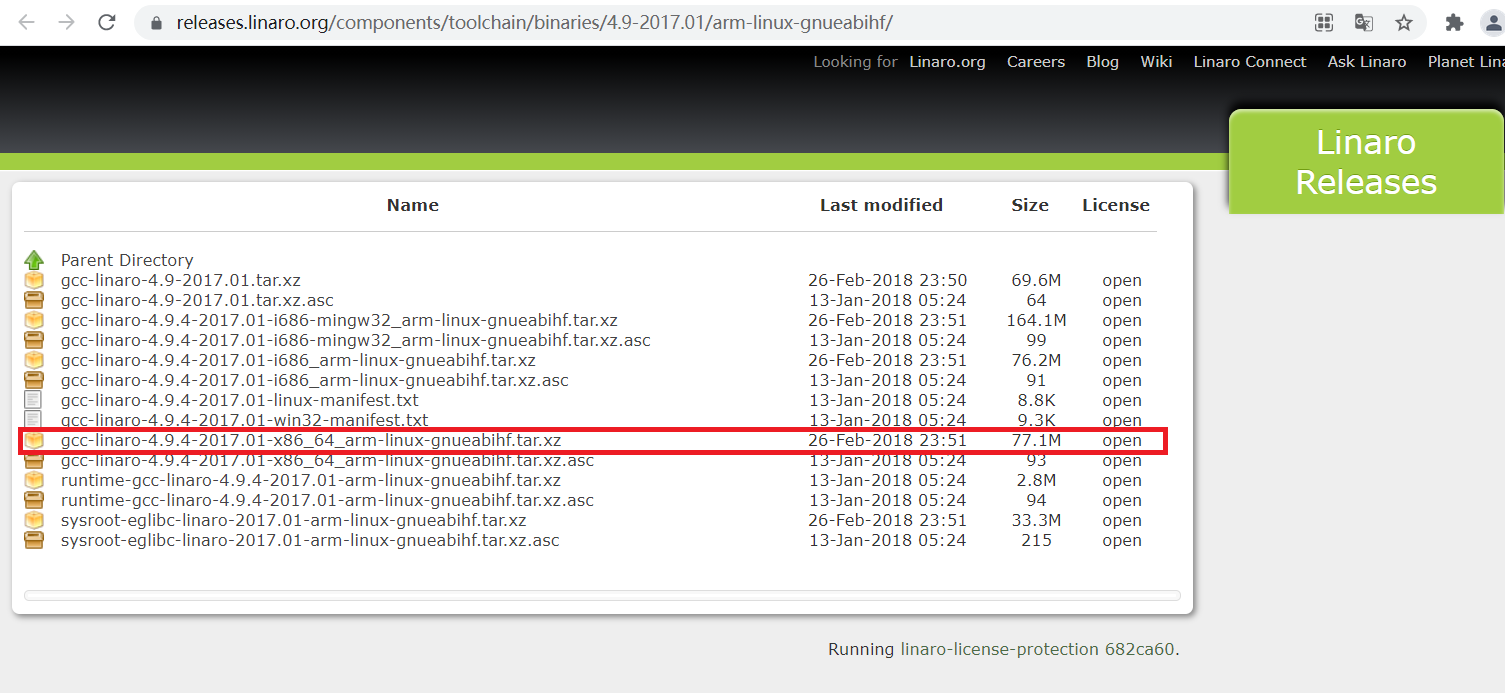Click size value 69.6M in listing
Screen dimensions: 1505x693
[1036, 280]
